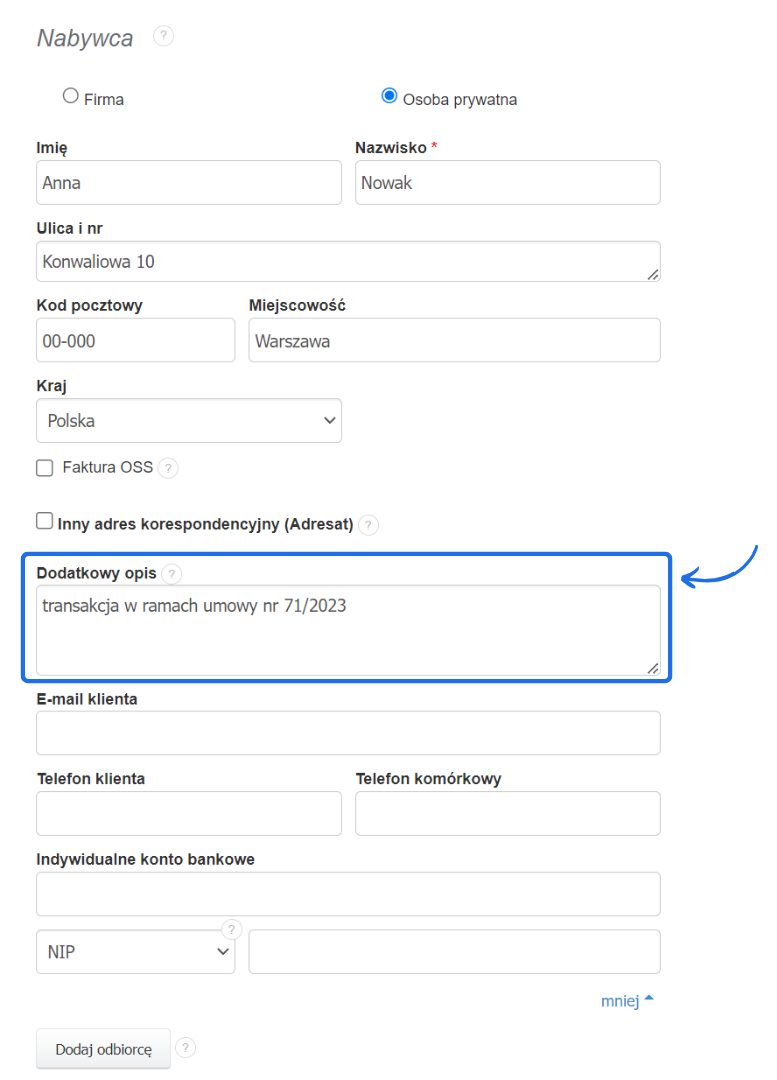The height and width of the screenshot is (1080, 777).
Task: Click the Indywidualne konto bankowe field
Action: tap(348, 894)
